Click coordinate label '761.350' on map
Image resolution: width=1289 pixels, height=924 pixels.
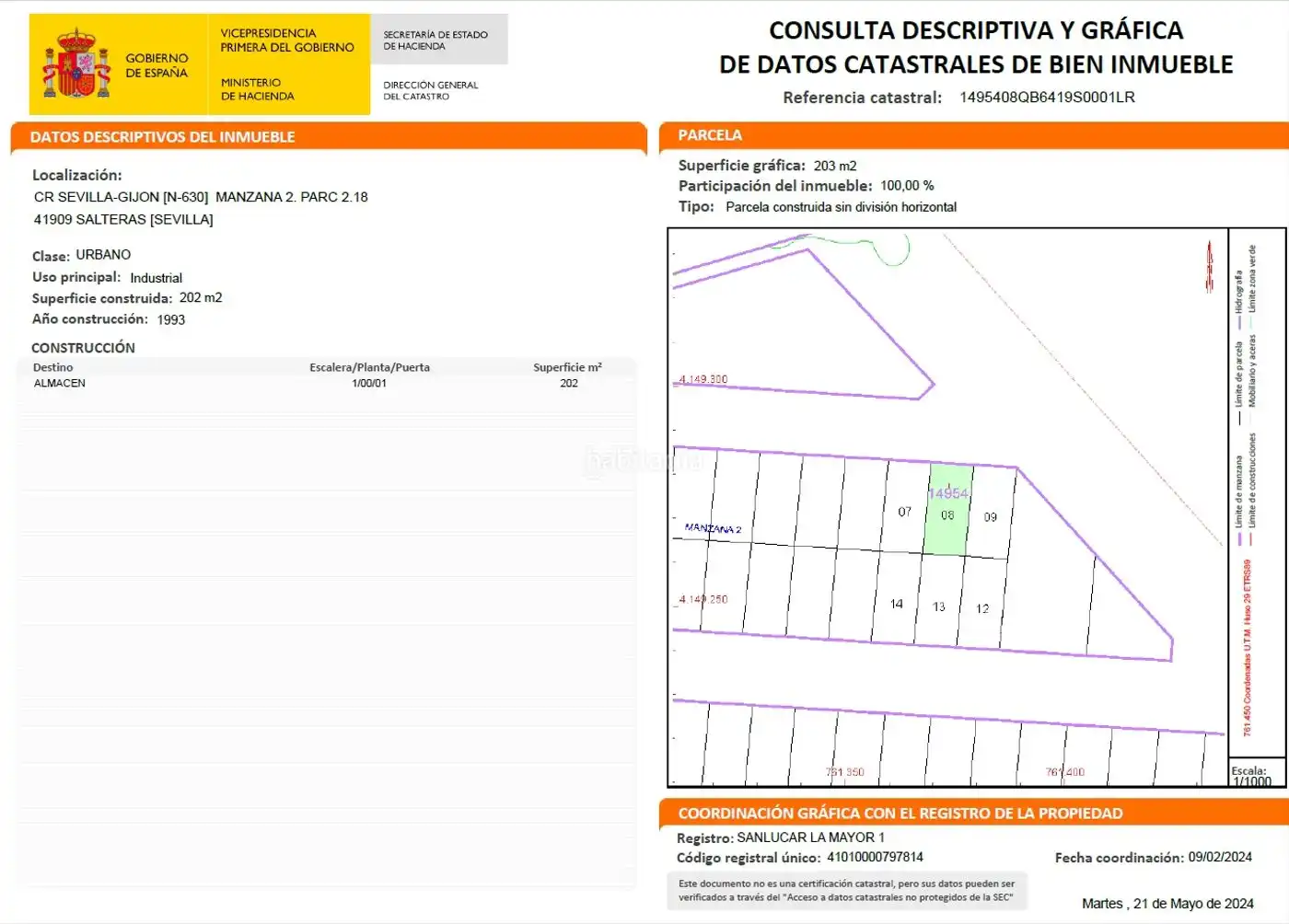(844, 772)
